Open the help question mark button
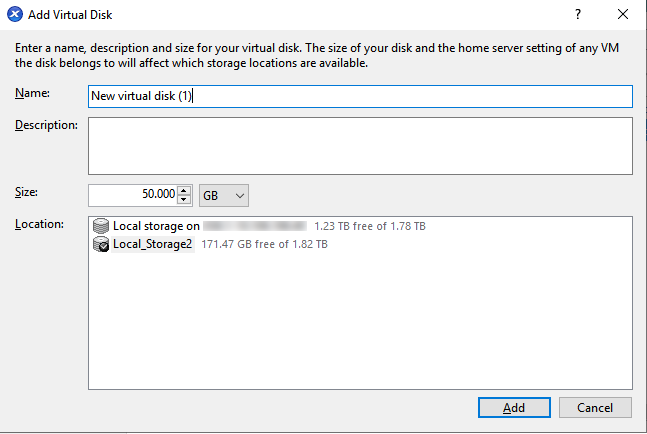This screenshot has width=647, height=434. 578,14
